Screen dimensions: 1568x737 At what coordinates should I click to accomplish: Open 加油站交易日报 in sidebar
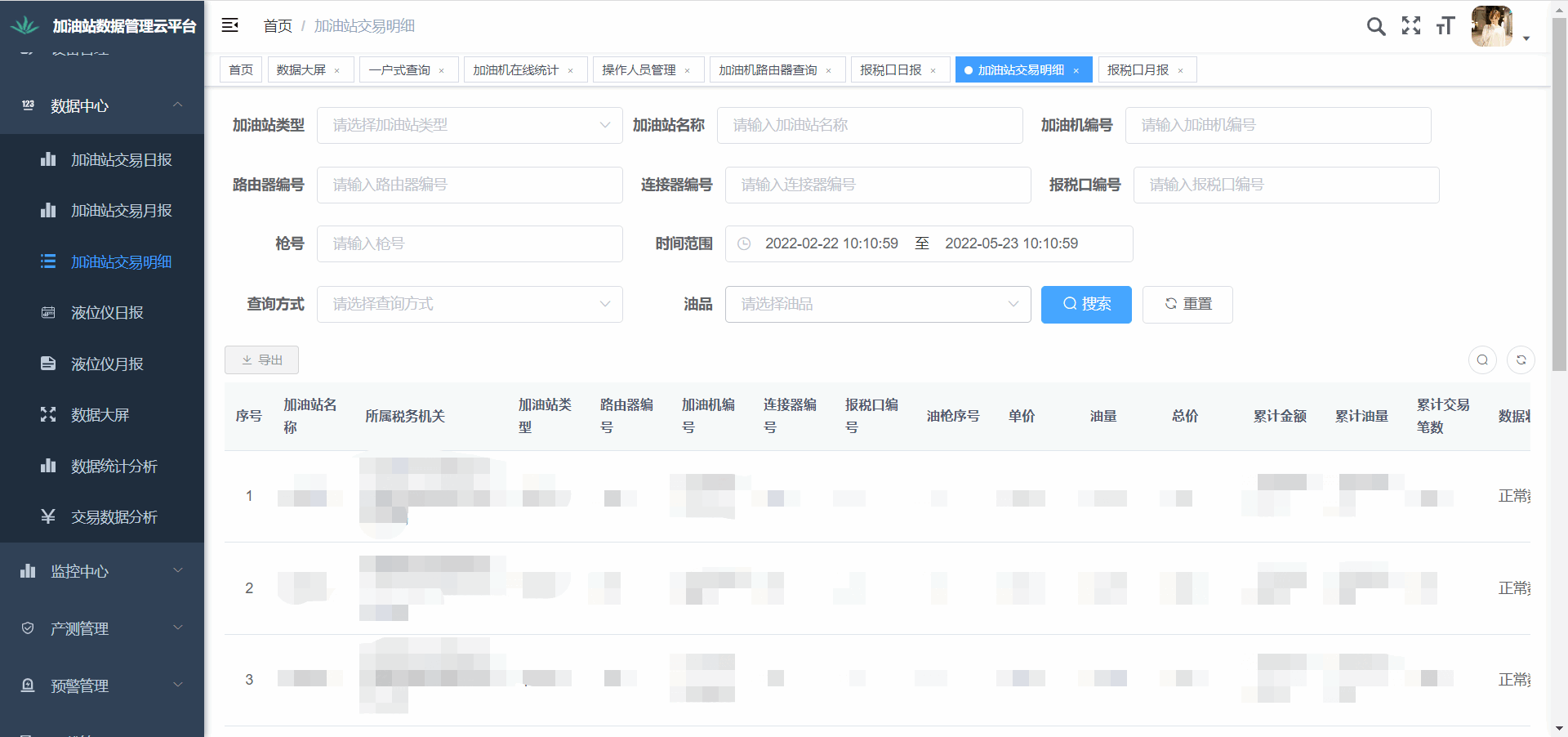click(x=121, y=160)
